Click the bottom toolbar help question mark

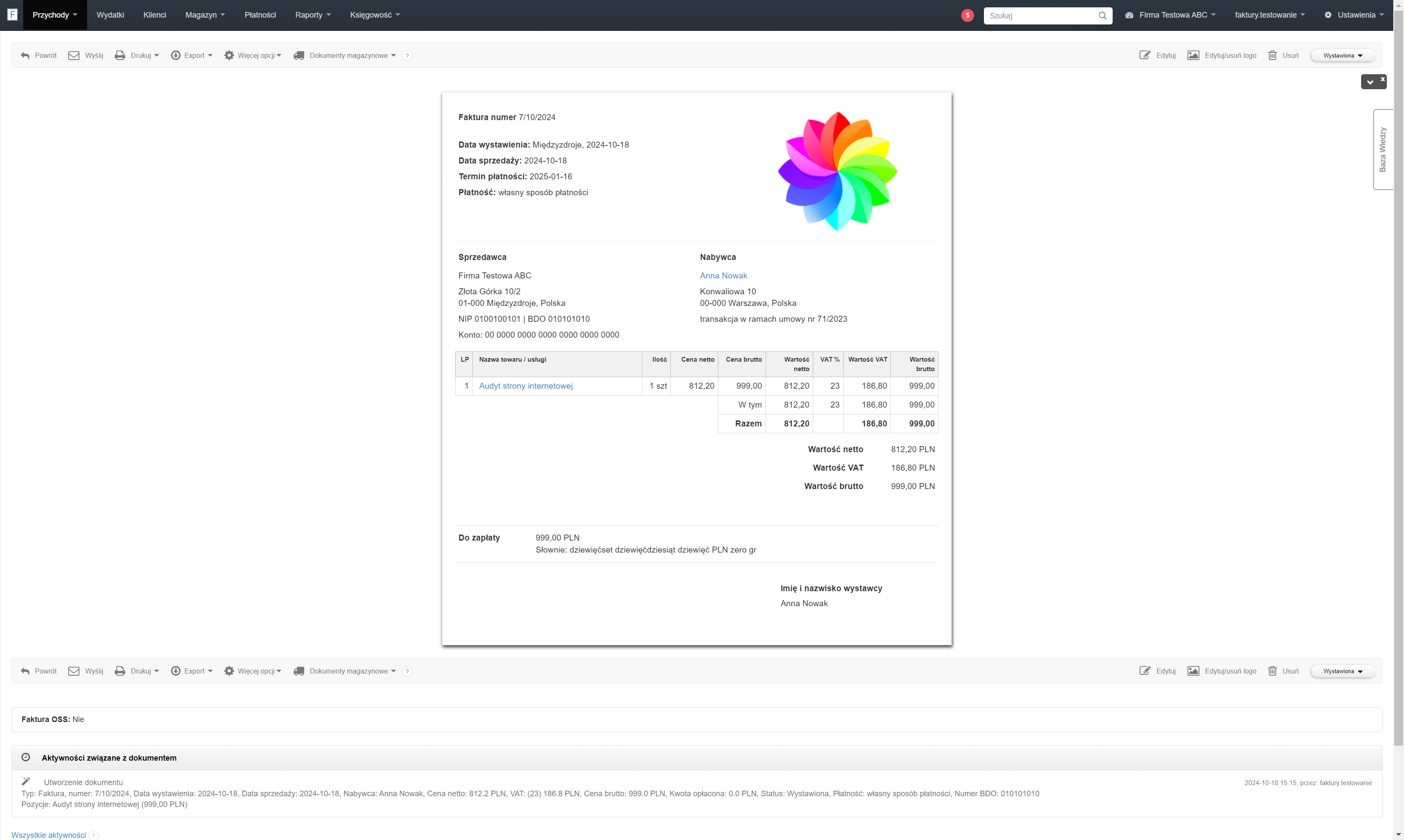click(x=407, y=671)
